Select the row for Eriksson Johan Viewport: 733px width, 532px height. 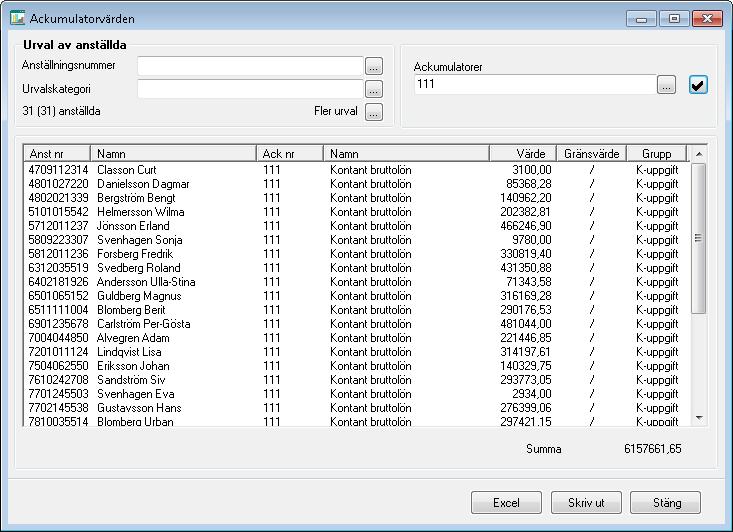(357, 366)
